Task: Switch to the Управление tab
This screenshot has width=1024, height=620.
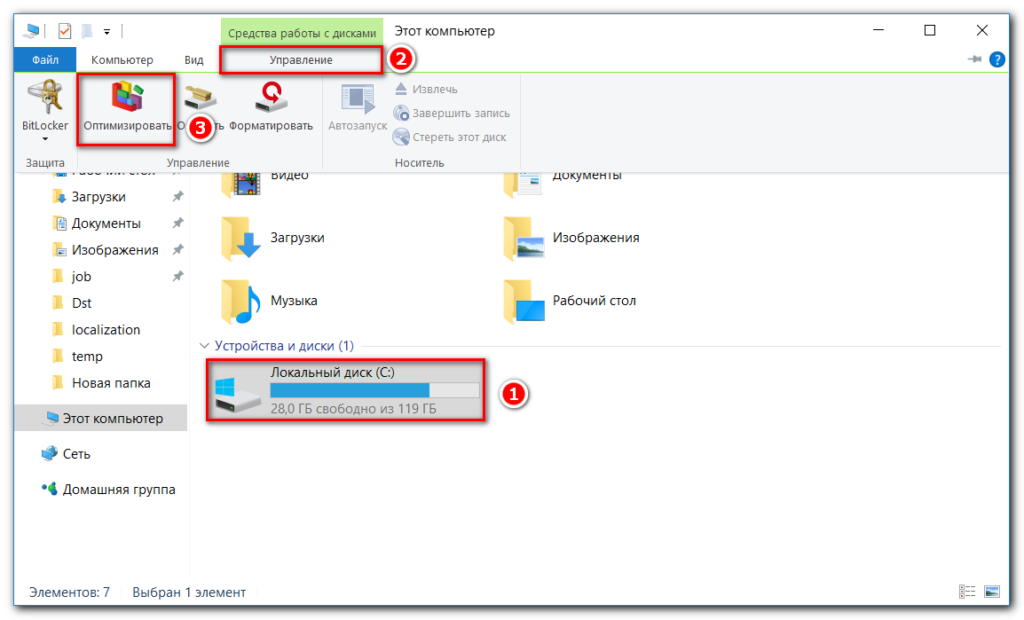Action: click(300, 60)
